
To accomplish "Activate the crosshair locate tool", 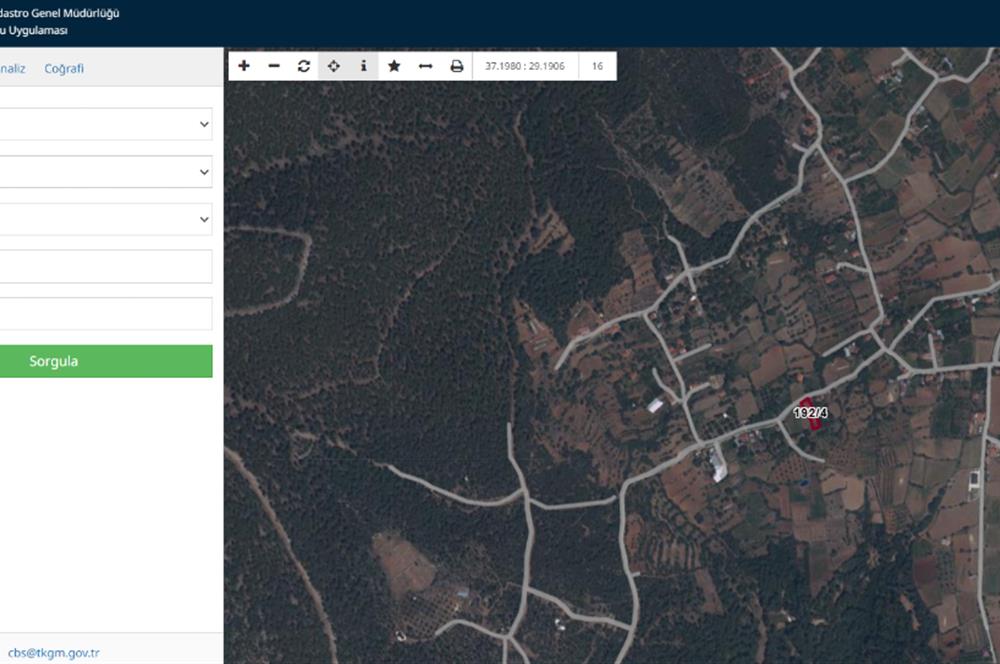I will (334, 66).
